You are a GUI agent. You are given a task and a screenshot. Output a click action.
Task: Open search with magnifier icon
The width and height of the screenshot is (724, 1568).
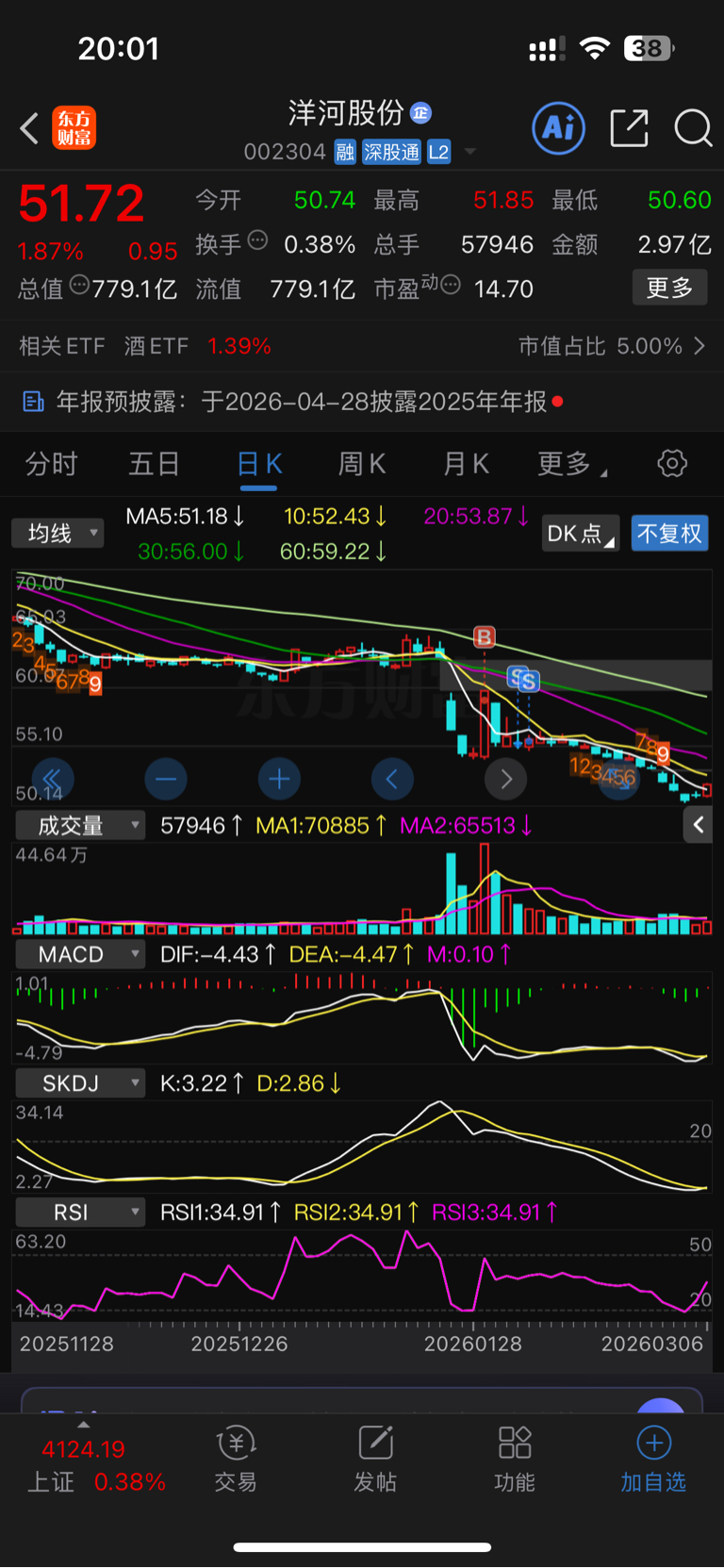[x=693, y=127]
